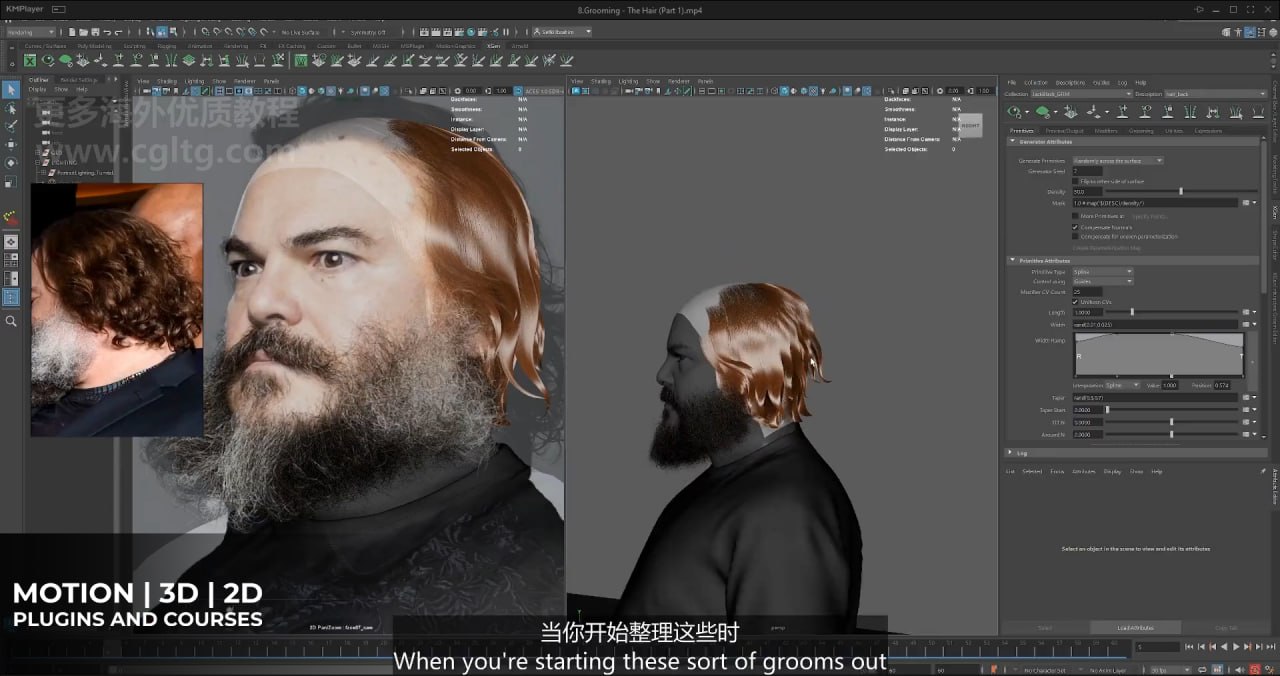Open Panels menu in right viewport

coord(705,81)
